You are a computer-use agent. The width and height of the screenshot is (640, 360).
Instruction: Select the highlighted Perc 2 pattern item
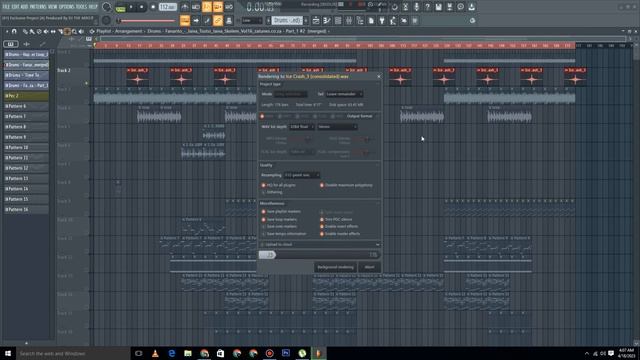26,96
